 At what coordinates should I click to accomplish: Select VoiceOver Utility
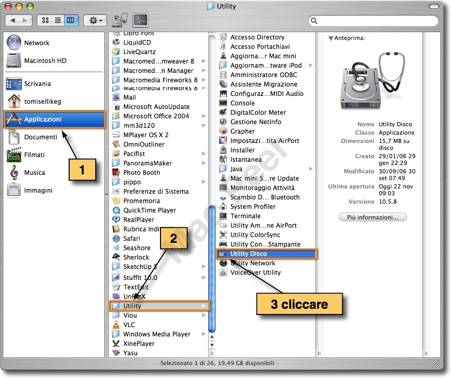click(255, 272)
